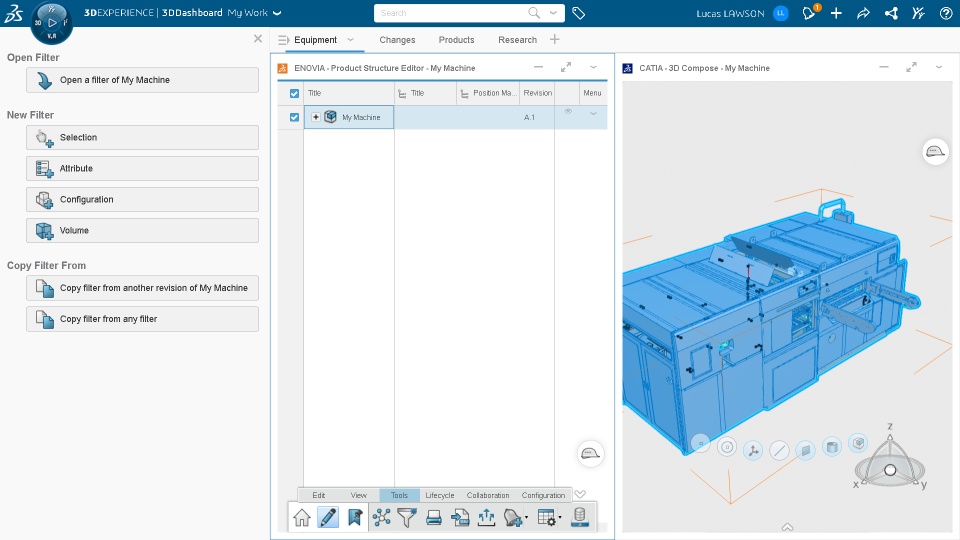Toggle the My Machine row checkbox
Screen dimensions: 960x540
pyautogui.click(x=294, y=117)
